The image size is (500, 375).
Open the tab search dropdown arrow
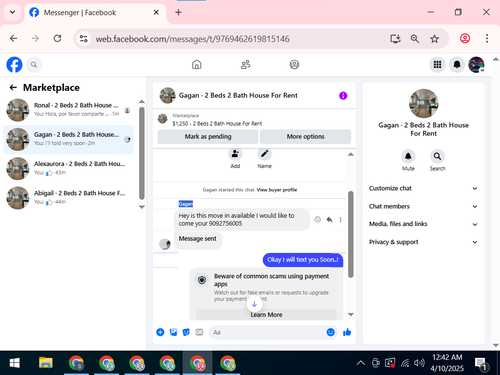pos(12,12)
